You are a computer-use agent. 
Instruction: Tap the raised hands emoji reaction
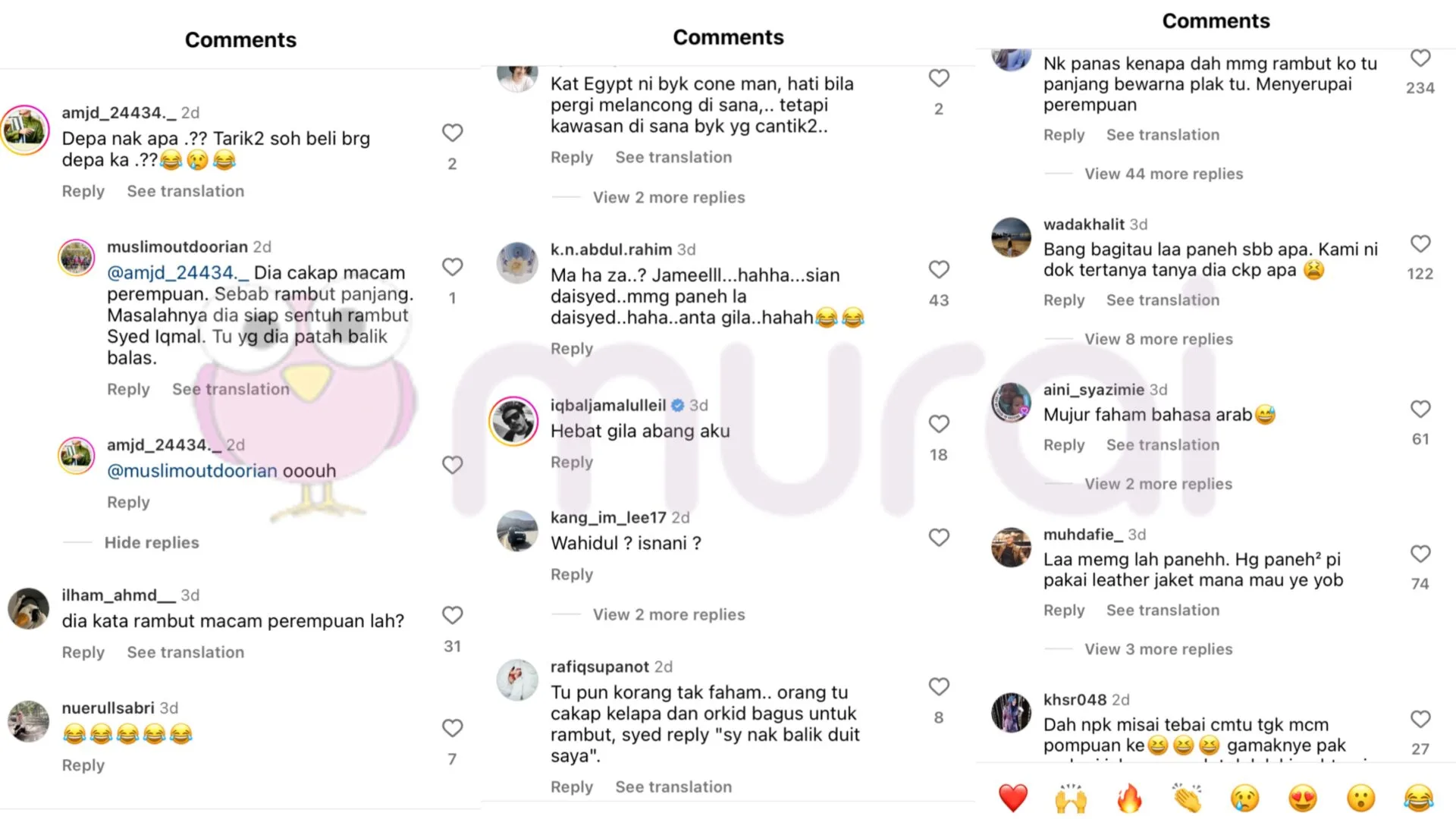[x=1071, y=798]
